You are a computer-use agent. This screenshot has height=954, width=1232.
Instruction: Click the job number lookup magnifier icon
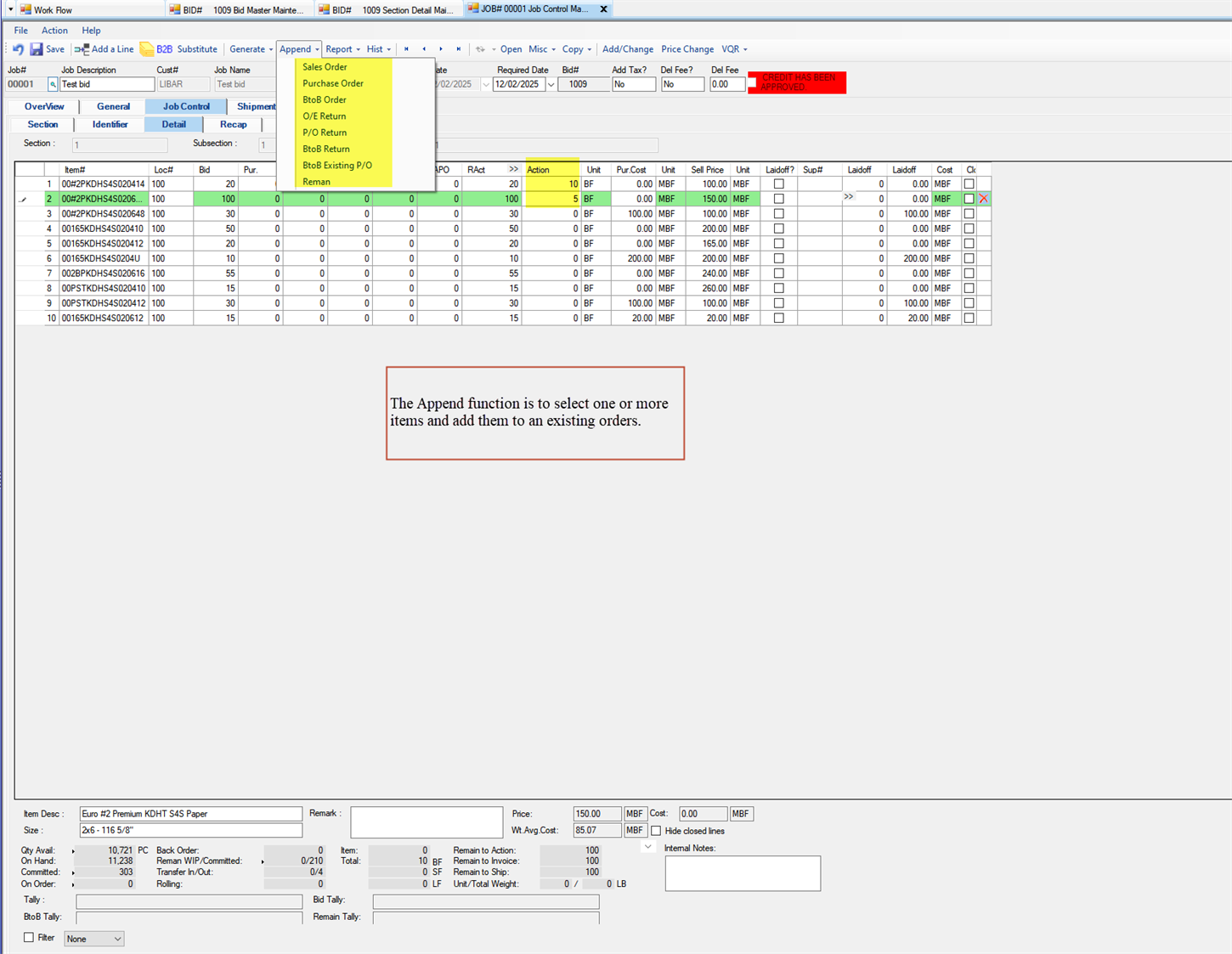pos(53,84)
